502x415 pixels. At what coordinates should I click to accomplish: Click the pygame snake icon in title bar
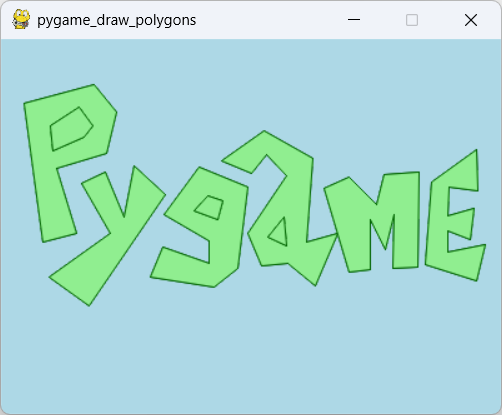coord(21,19)
